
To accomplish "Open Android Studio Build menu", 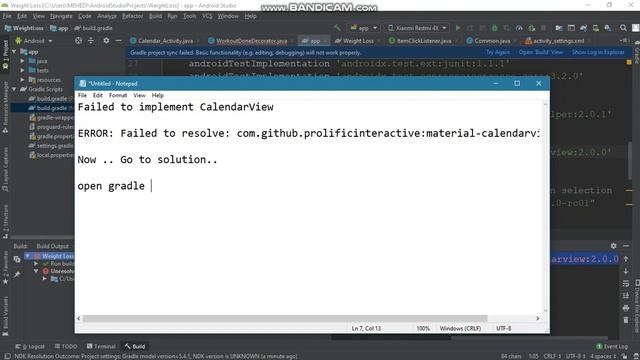I will (x=155, y=16).
